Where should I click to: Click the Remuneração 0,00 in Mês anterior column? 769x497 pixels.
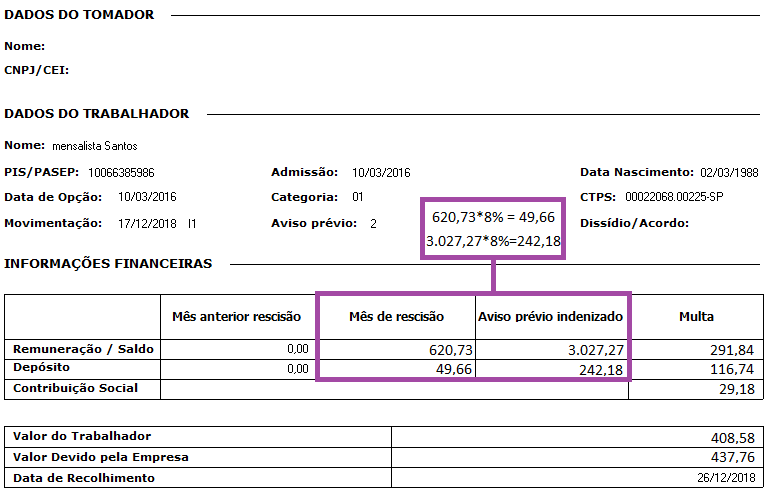point(298,349)
